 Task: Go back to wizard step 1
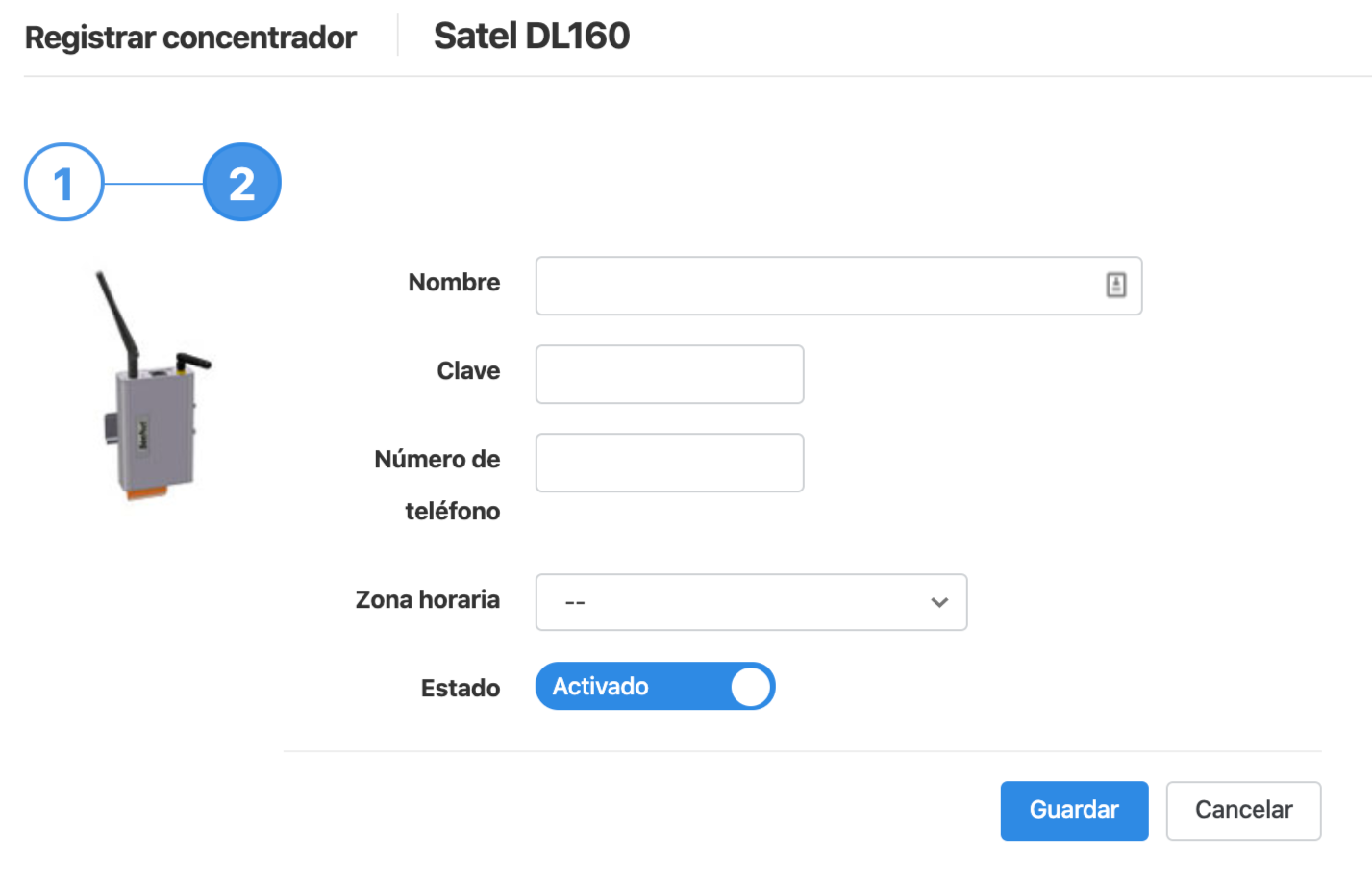click(63, 182)
